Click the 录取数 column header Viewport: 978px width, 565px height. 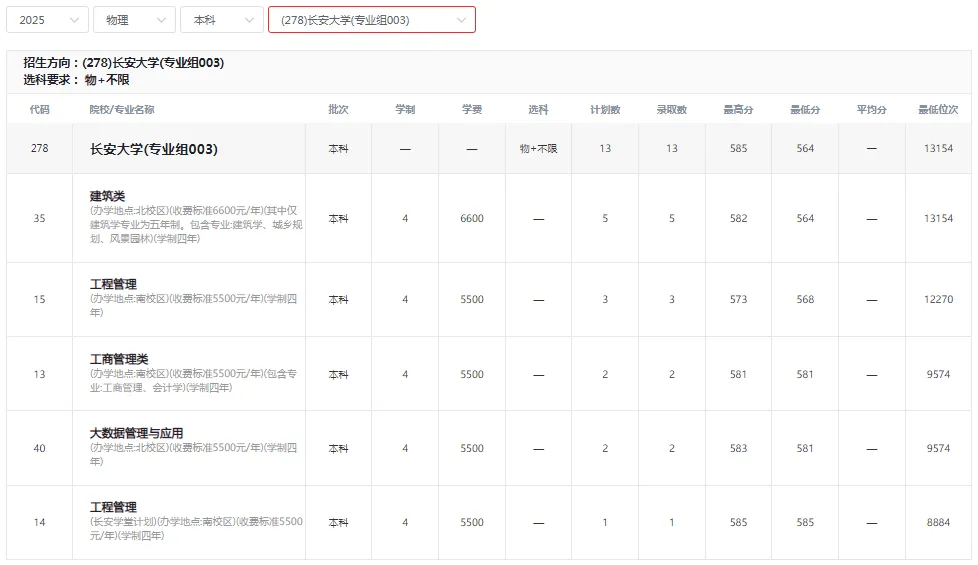tap(672, 110)
